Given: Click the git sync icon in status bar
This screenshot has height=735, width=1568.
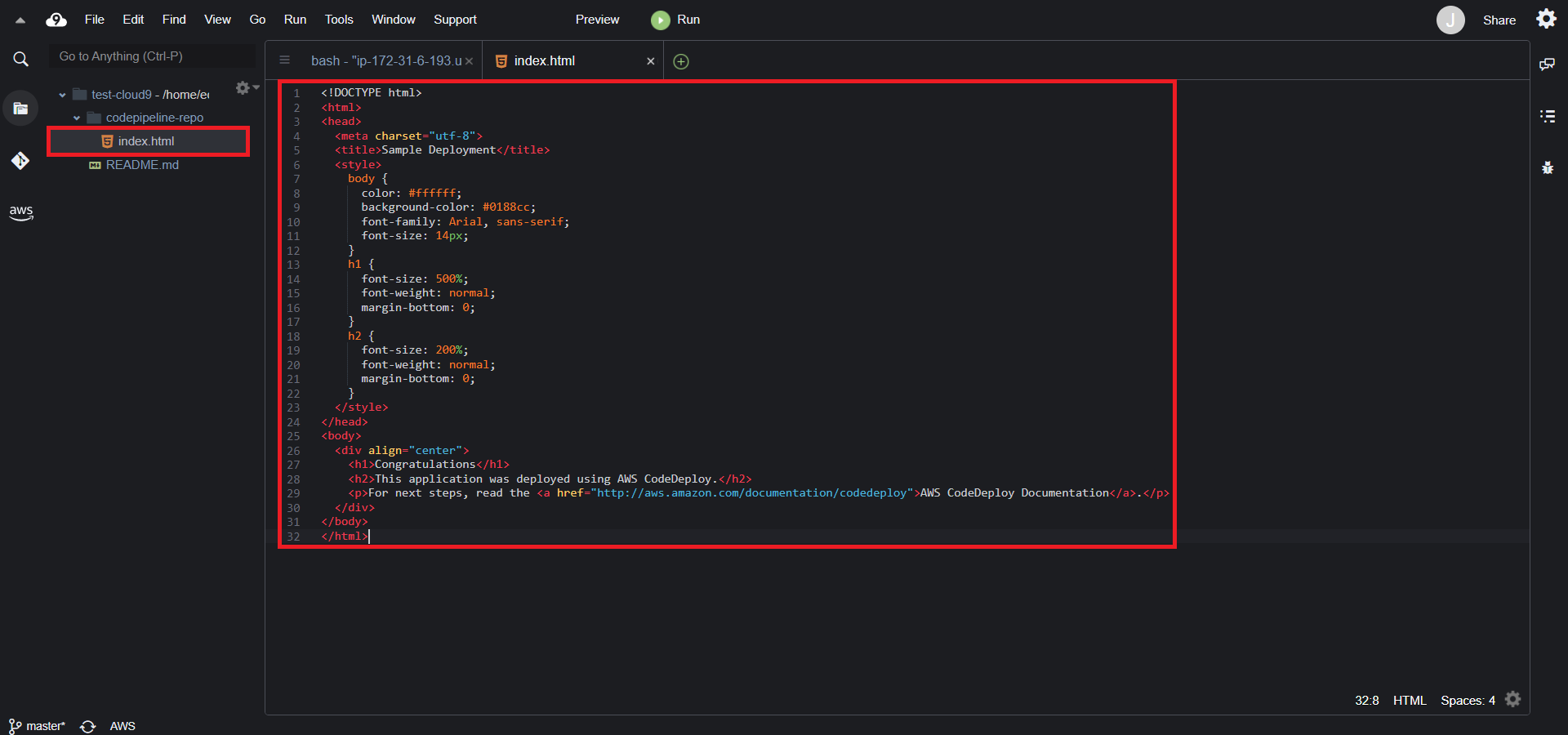Looking at the screenshot, I should click(88, 726).
